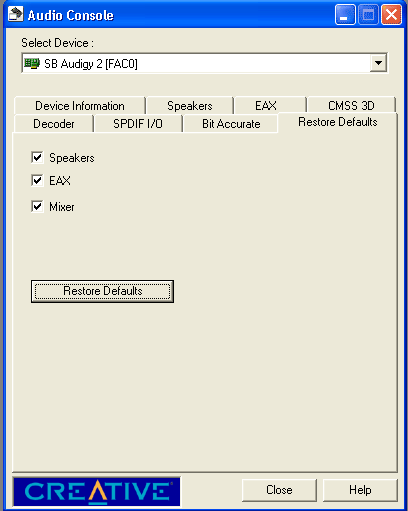Viewport: 408px width, 511px height.
Task: Click the Close button
Action: [x=279, y=490]
